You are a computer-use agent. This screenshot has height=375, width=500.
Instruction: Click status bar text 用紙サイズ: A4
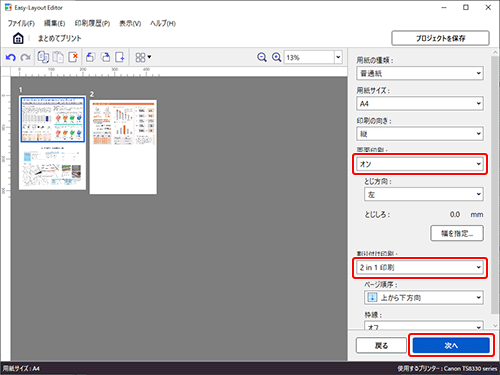[21, 368]
